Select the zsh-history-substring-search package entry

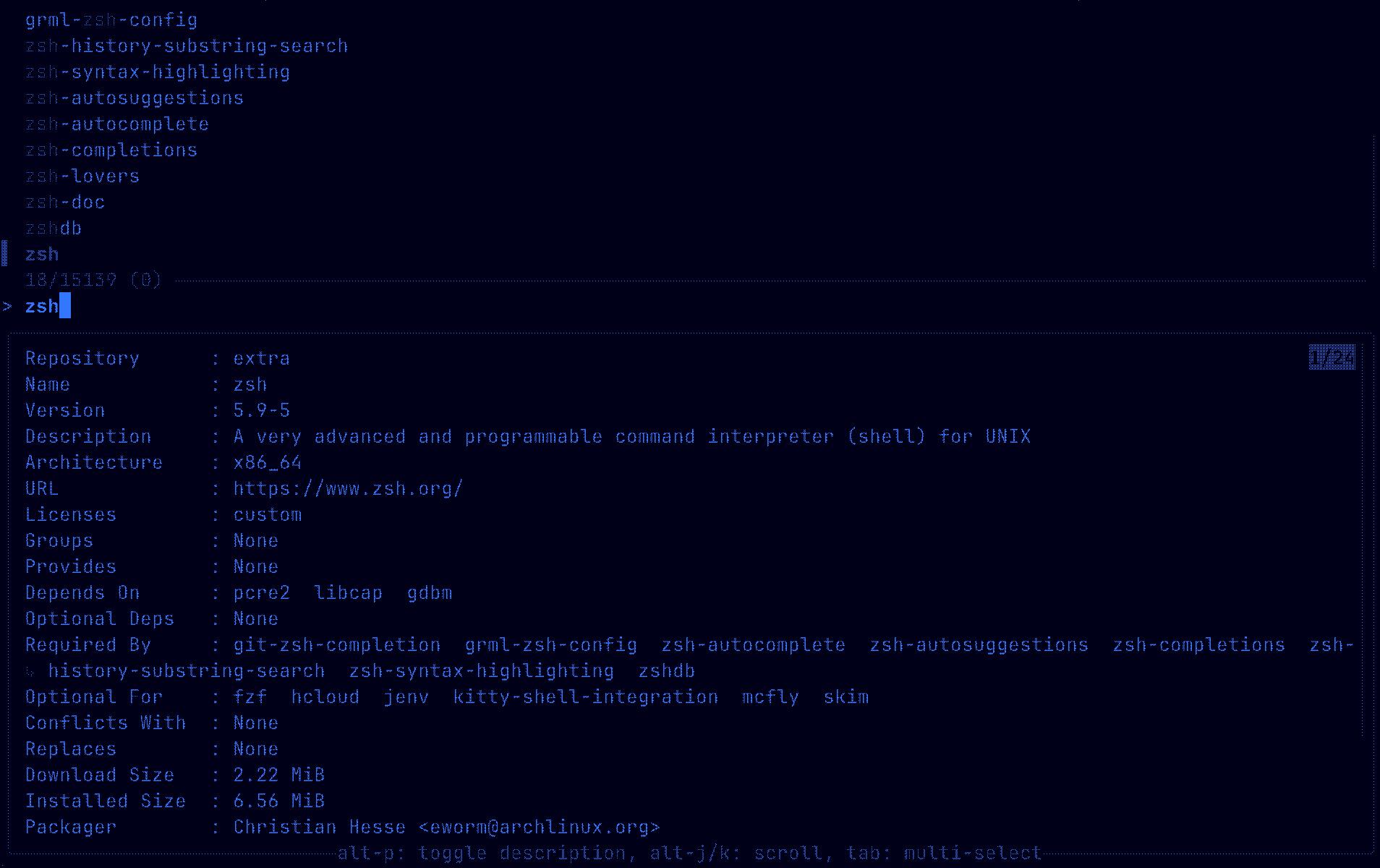point(186,46)
